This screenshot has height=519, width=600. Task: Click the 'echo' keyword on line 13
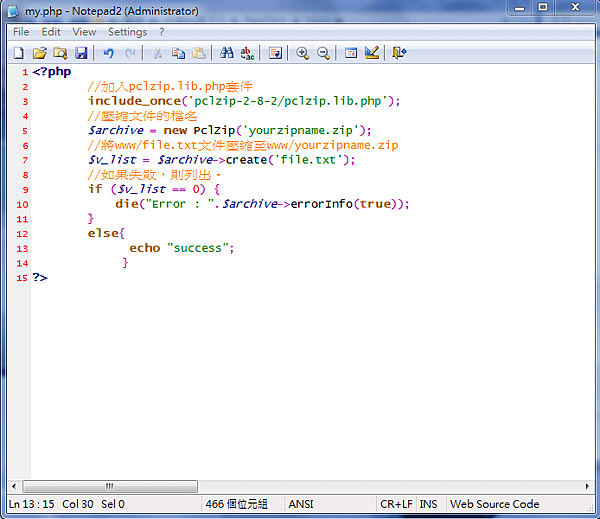click(145, 248)
